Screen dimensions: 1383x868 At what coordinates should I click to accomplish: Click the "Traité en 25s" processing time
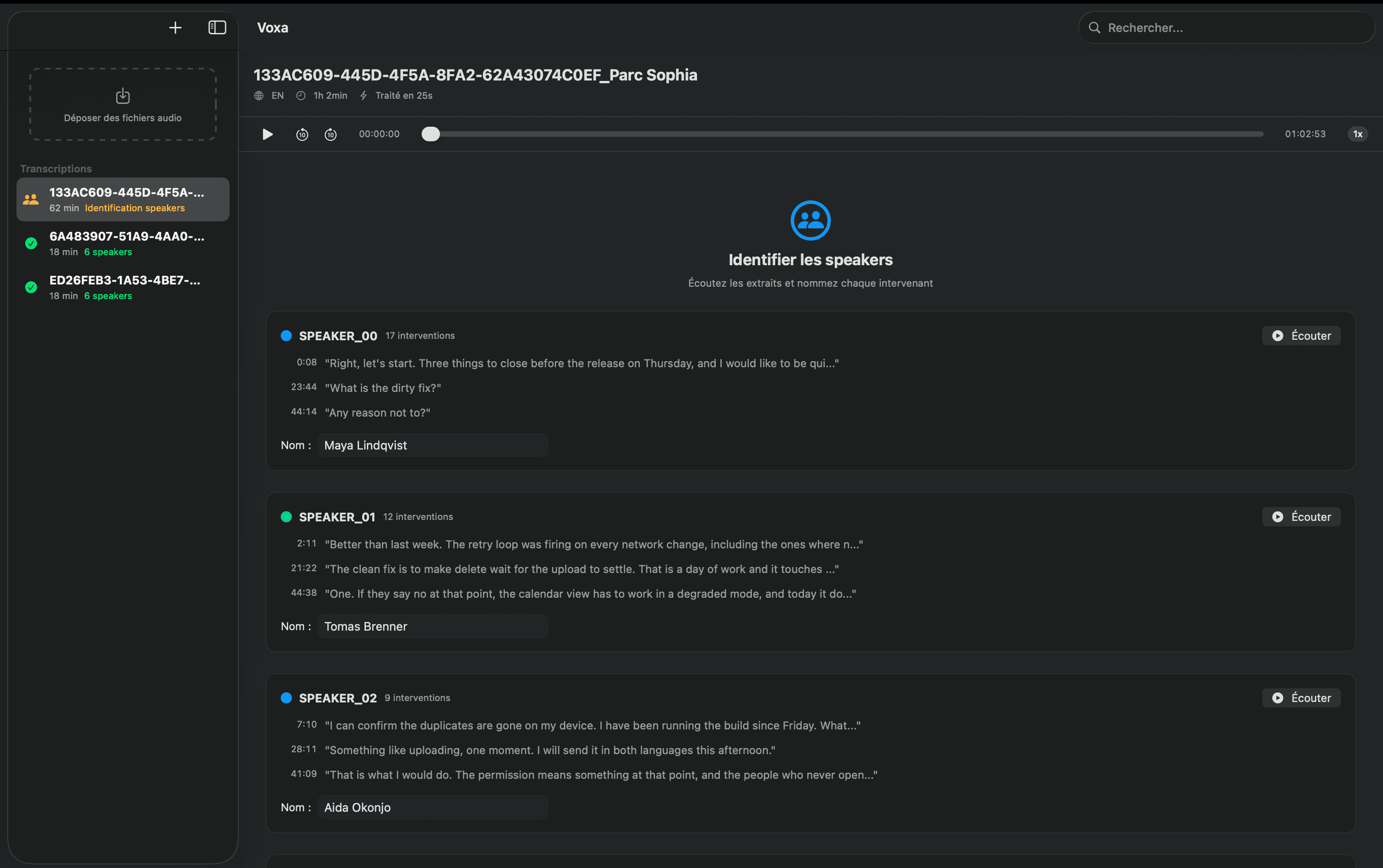click(x=404, y=95)
